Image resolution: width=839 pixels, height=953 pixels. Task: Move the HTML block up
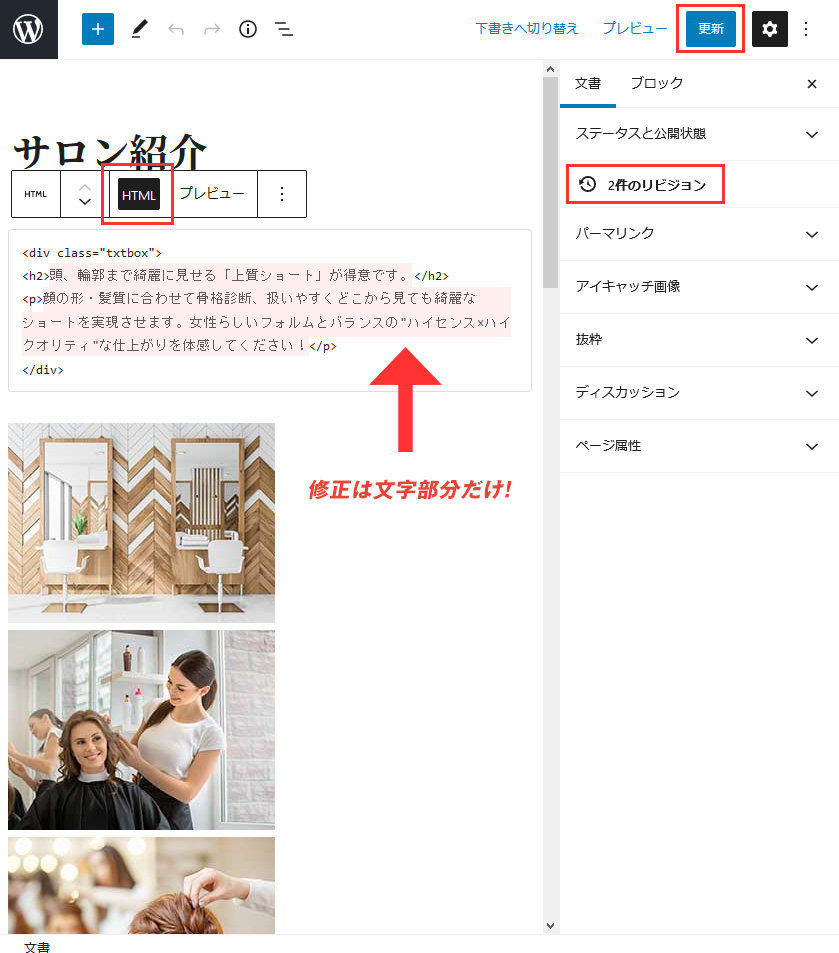click(84, 187)
